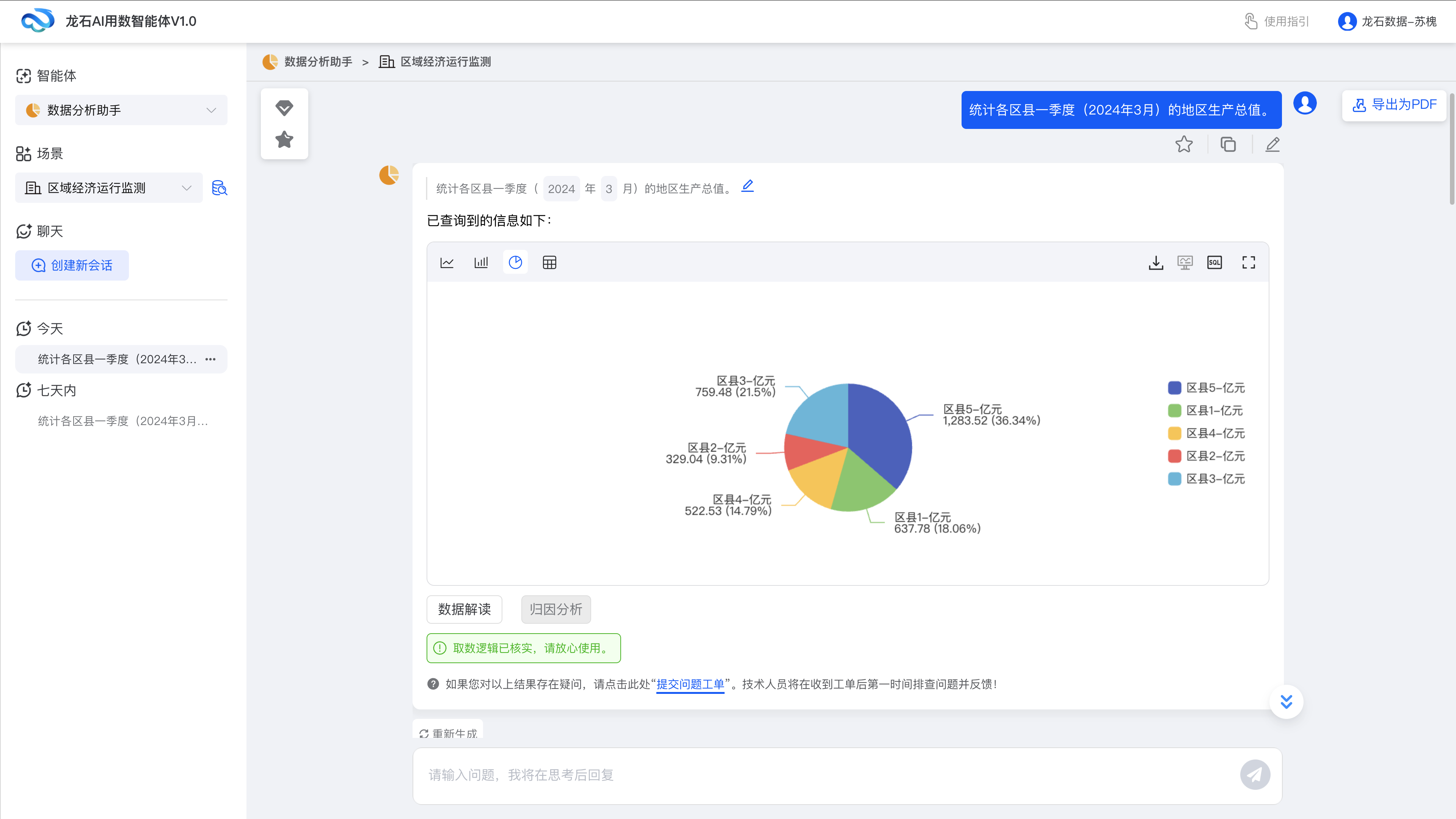Click the 数据解读 button
This screenshot has height=819, width=1456.
click(464, 609)
